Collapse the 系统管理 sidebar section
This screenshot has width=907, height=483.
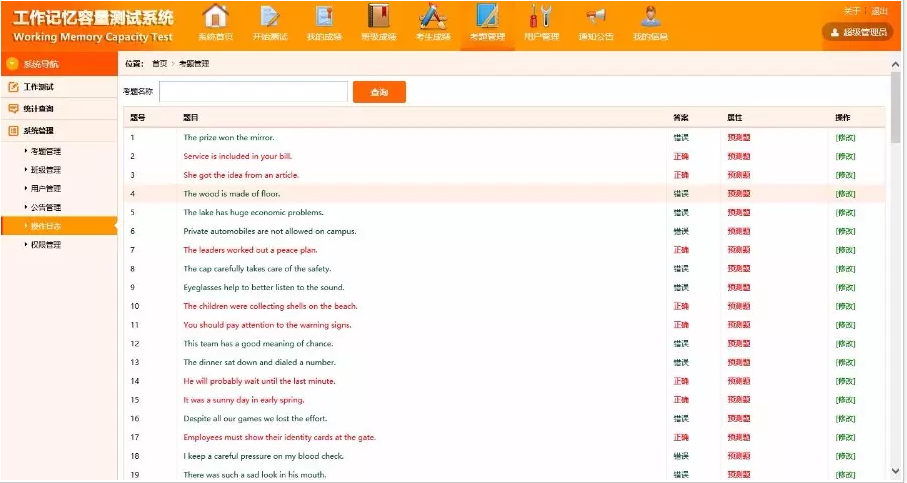[x=59, y=131]
